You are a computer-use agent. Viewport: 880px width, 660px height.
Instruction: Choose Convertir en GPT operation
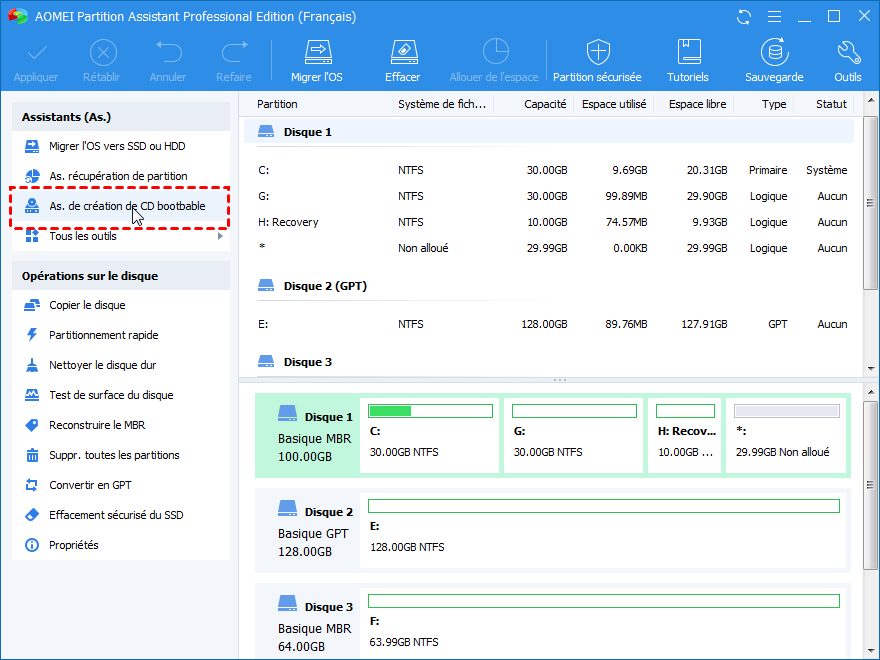click(x=90, y=485)
